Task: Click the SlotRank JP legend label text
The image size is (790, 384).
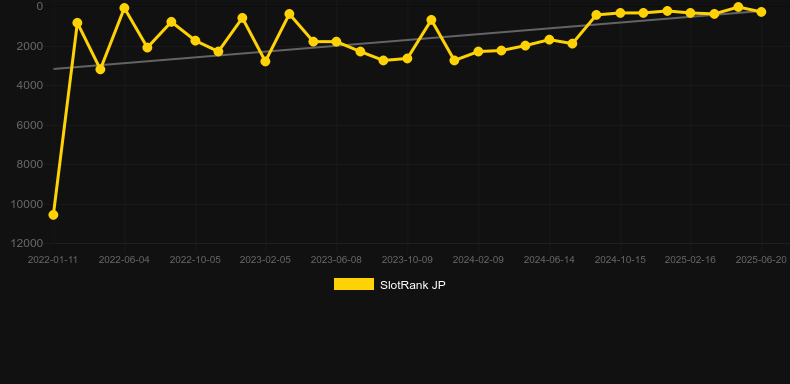Action: (413, 285)
